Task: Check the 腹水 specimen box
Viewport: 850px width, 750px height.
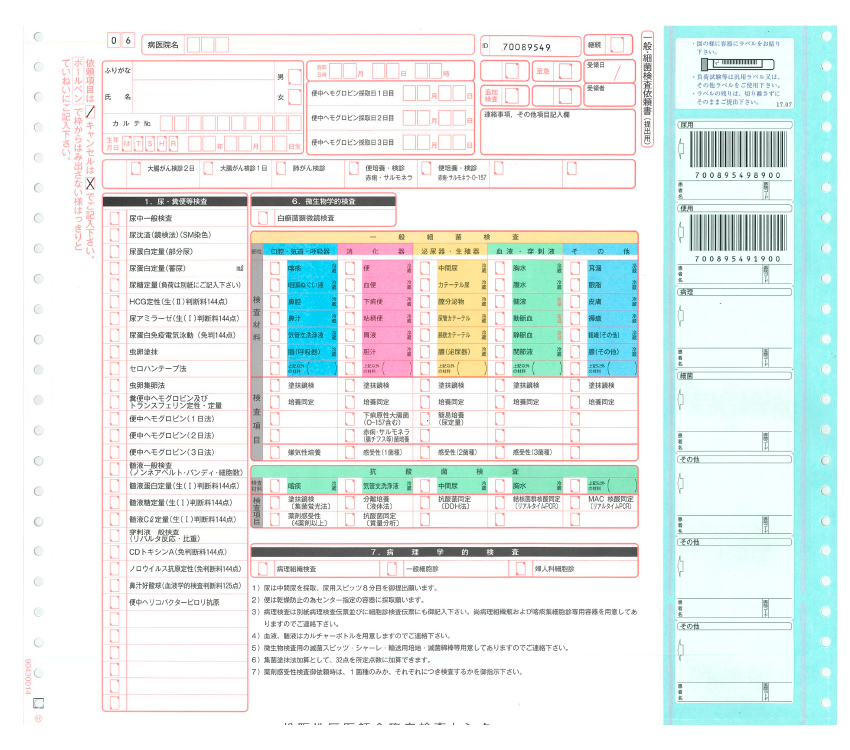Action: coord(500,285)
